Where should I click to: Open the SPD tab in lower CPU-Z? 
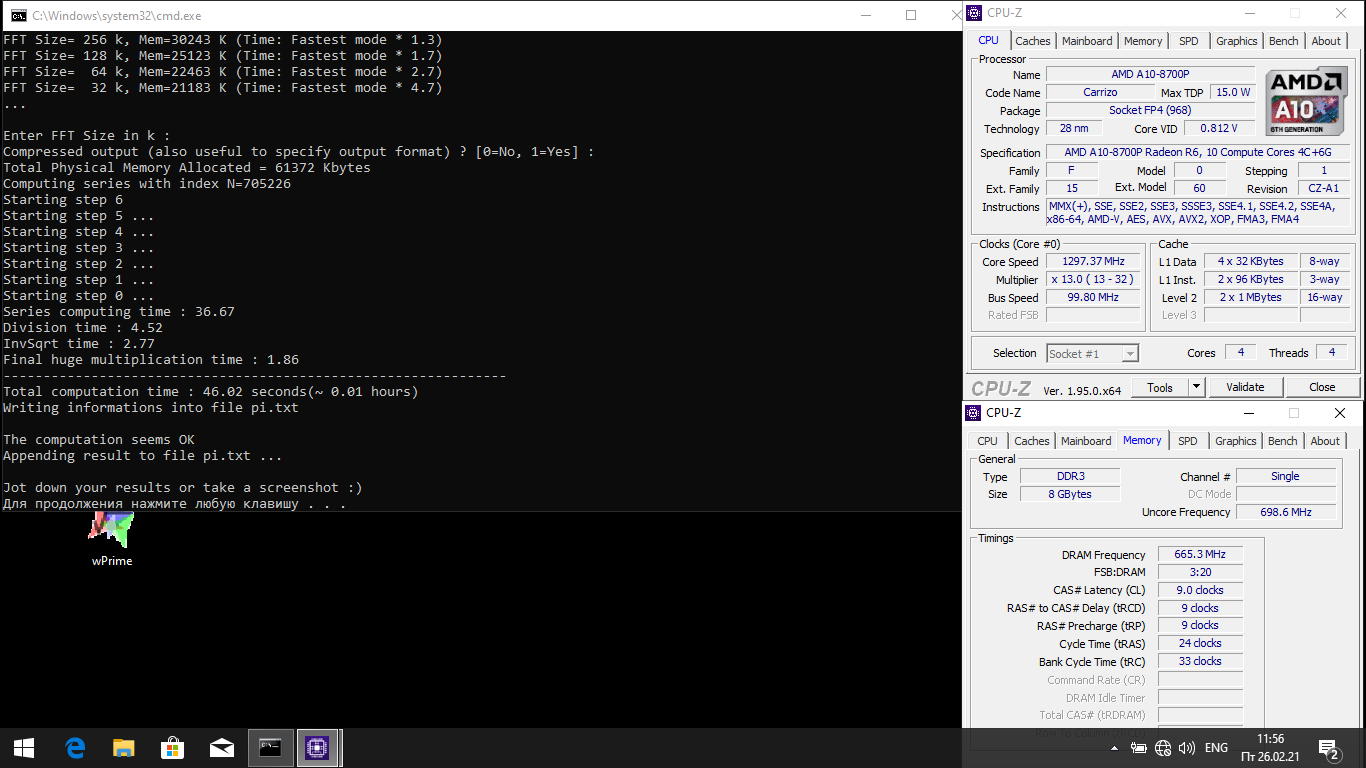pyautogui.click(x=1187, y=441)
